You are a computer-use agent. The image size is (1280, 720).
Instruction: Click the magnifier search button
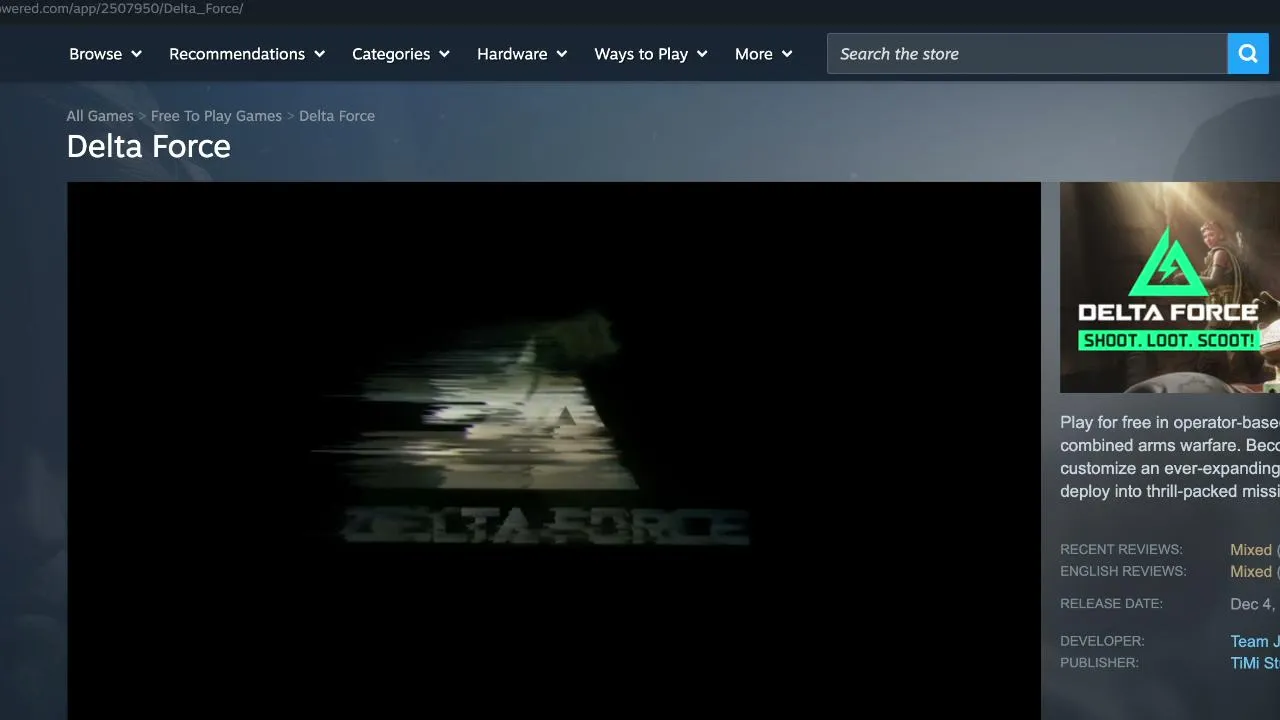1248,54
